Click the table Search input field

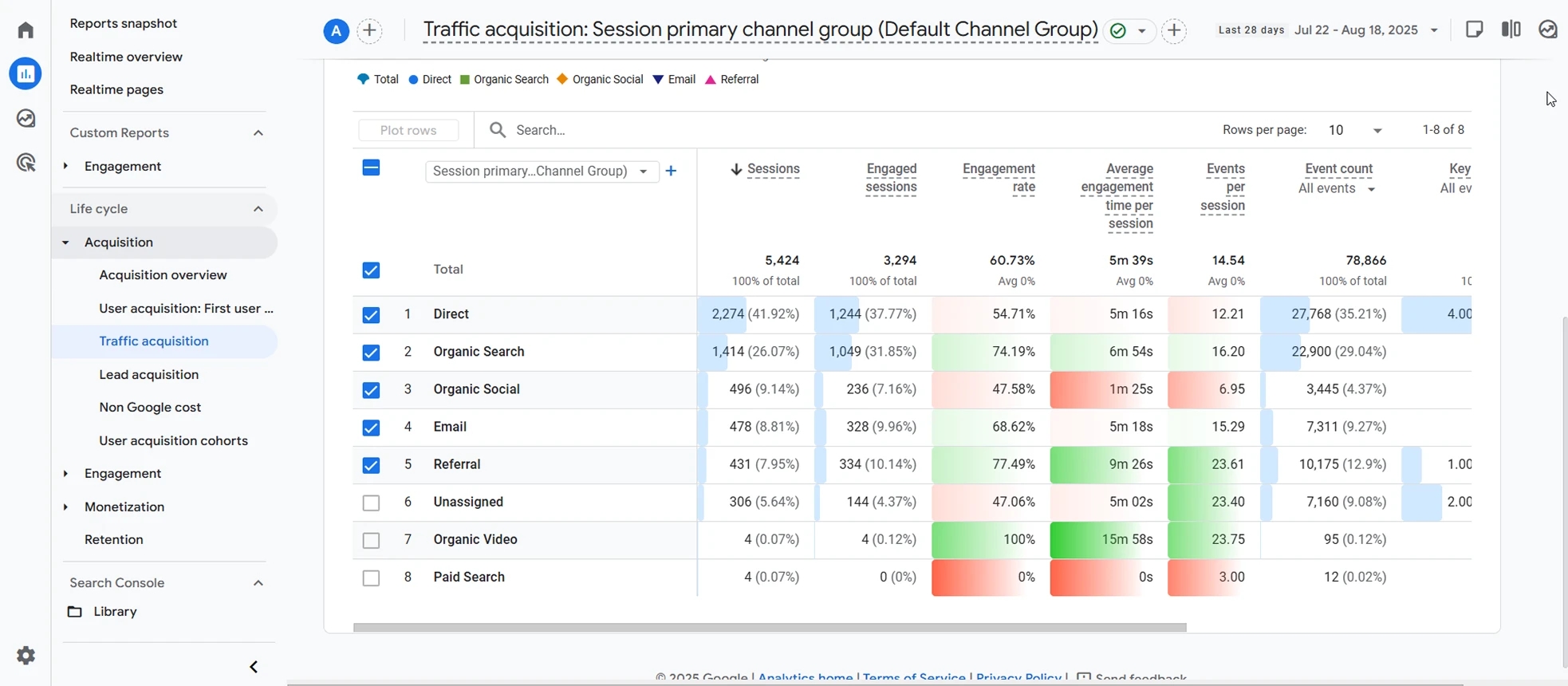(x=845, y=130)
